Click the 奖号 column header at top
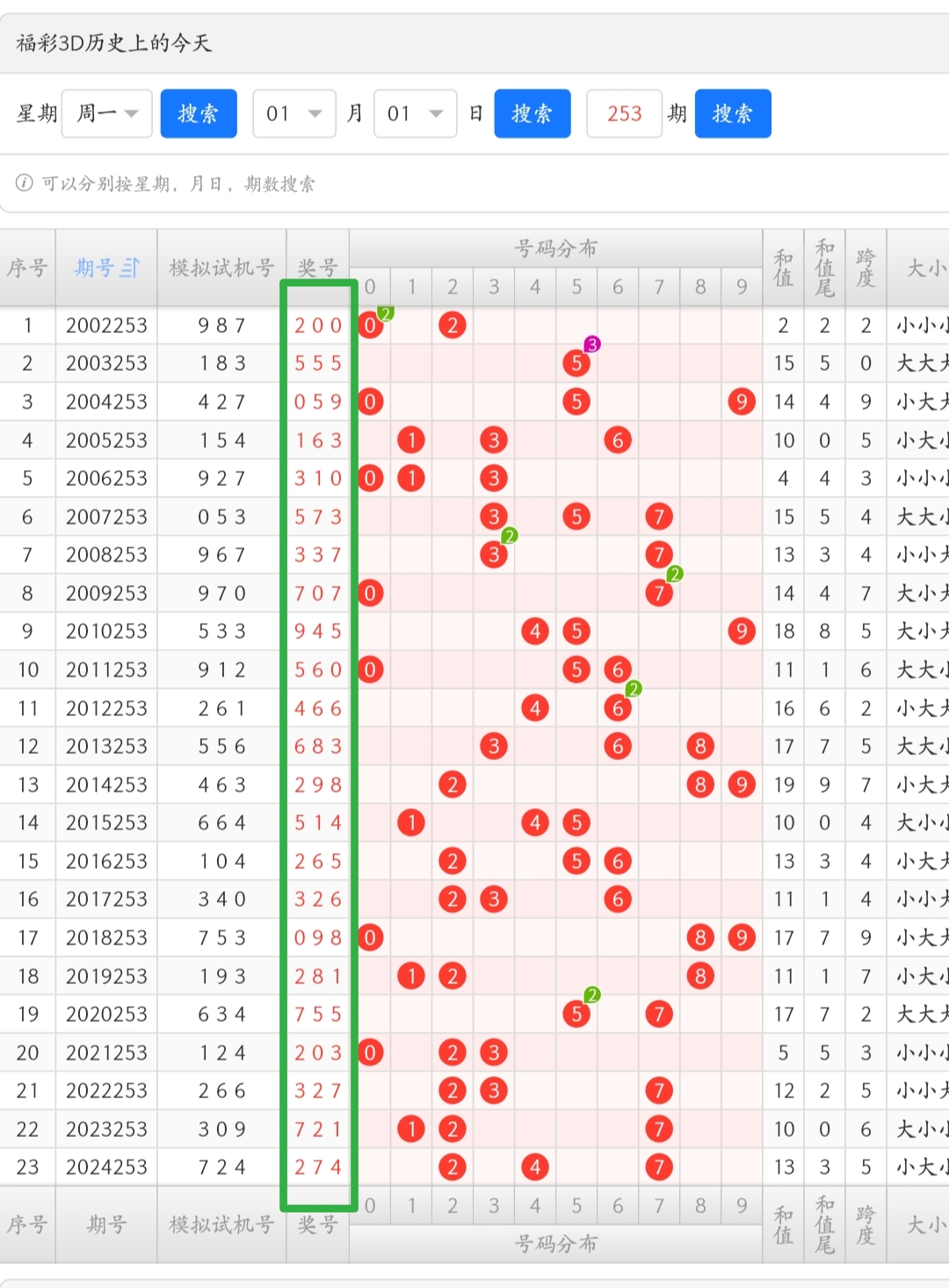Viewport: 949px width, 1288px height. [317, 268]
